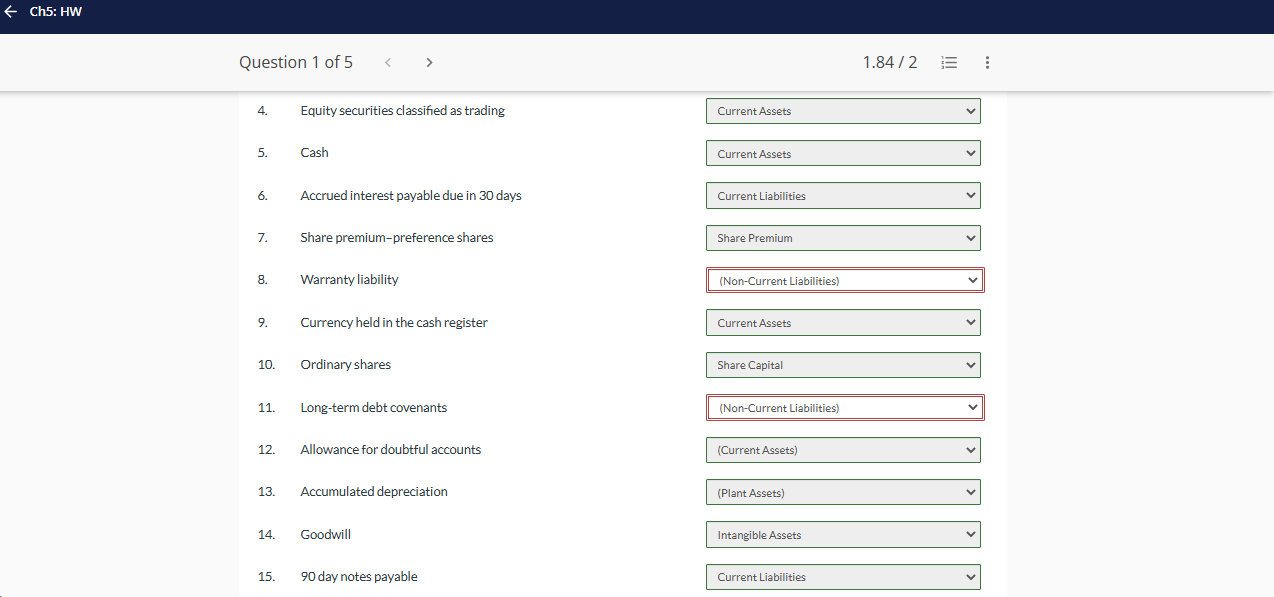The image size is (1274, 597).
Task: Click the text 90 day notes payable
Action: [x=359, y=577]
